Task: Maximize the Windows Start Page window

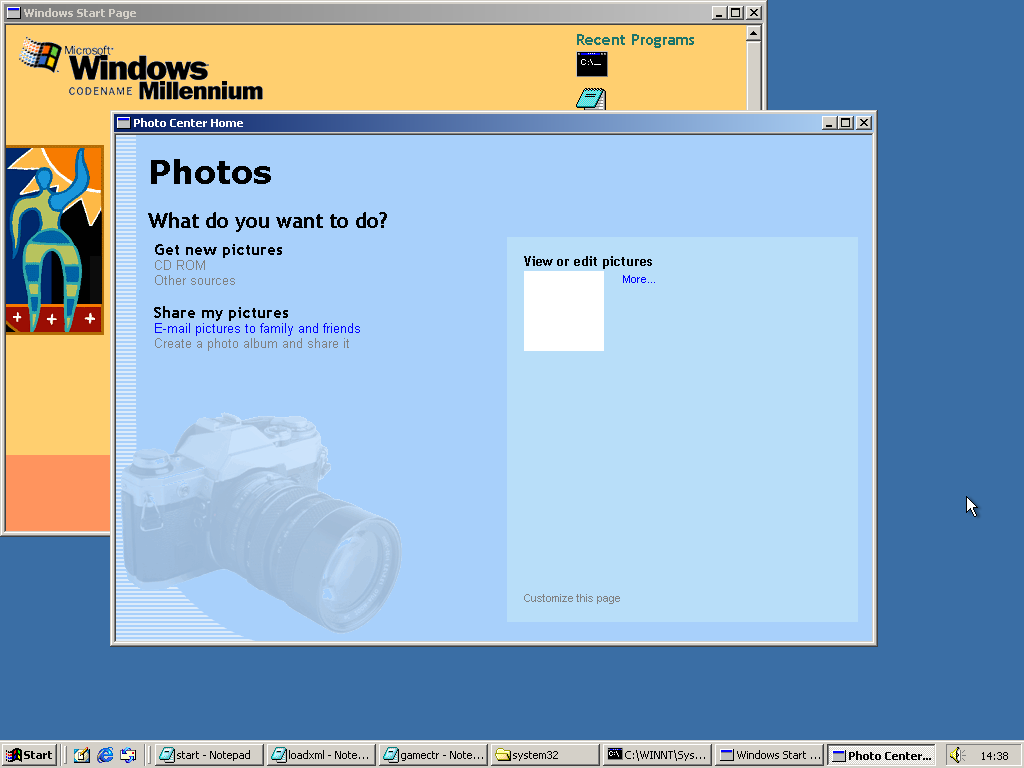Action: point(735,12)
